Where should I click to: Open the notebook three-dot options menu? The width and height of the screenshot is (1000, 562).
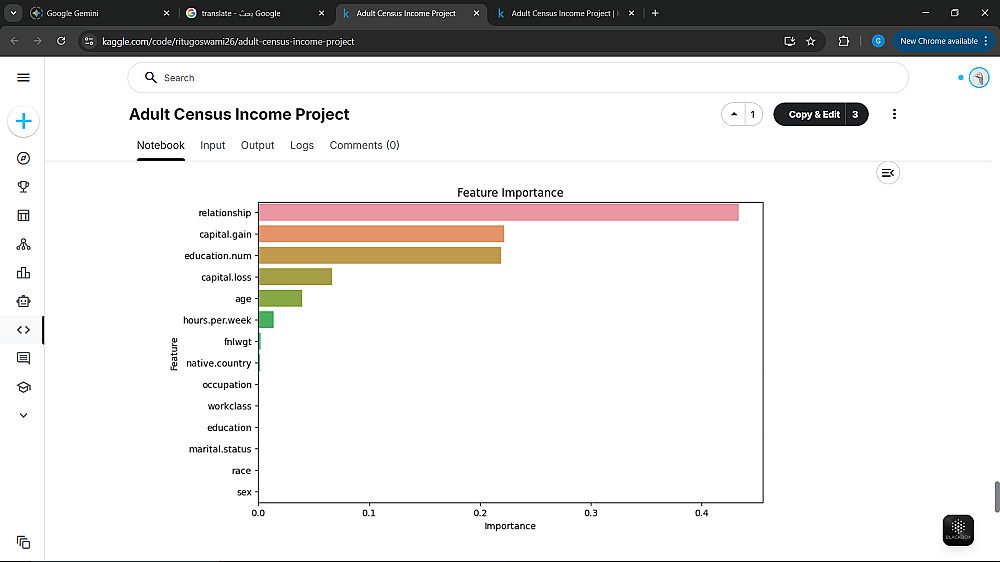coord(894,115)
